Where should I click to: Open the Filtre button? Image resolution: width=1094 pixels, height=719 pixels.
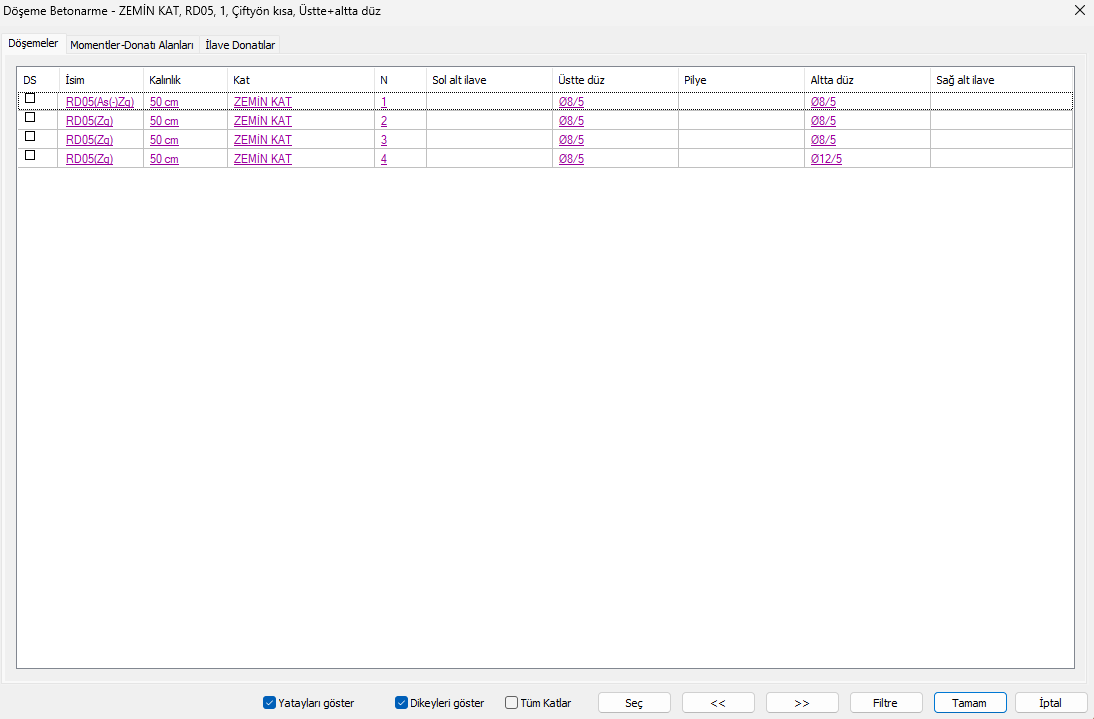tap(885, 703)
